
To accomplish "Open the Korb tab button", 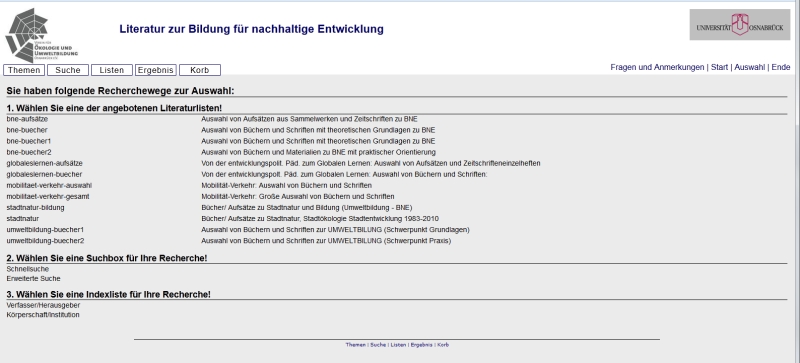I will (199, 70).
